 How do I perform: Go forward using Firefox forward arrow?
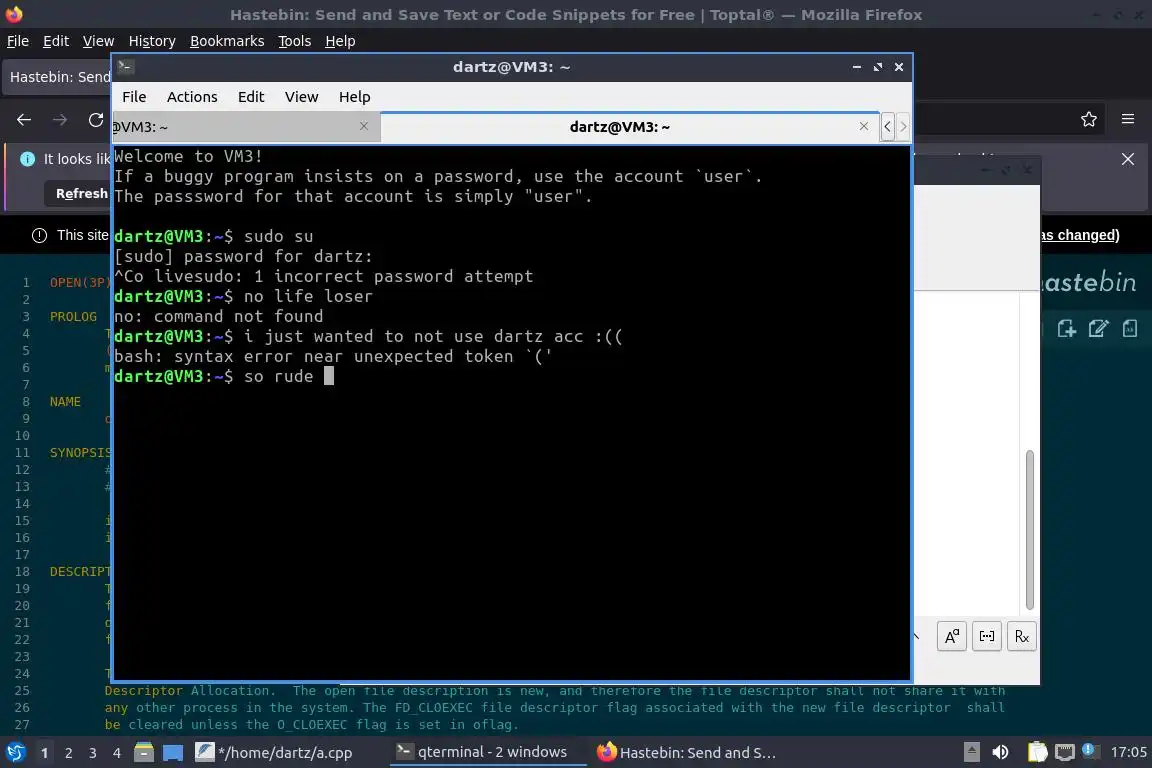point(60,119)
